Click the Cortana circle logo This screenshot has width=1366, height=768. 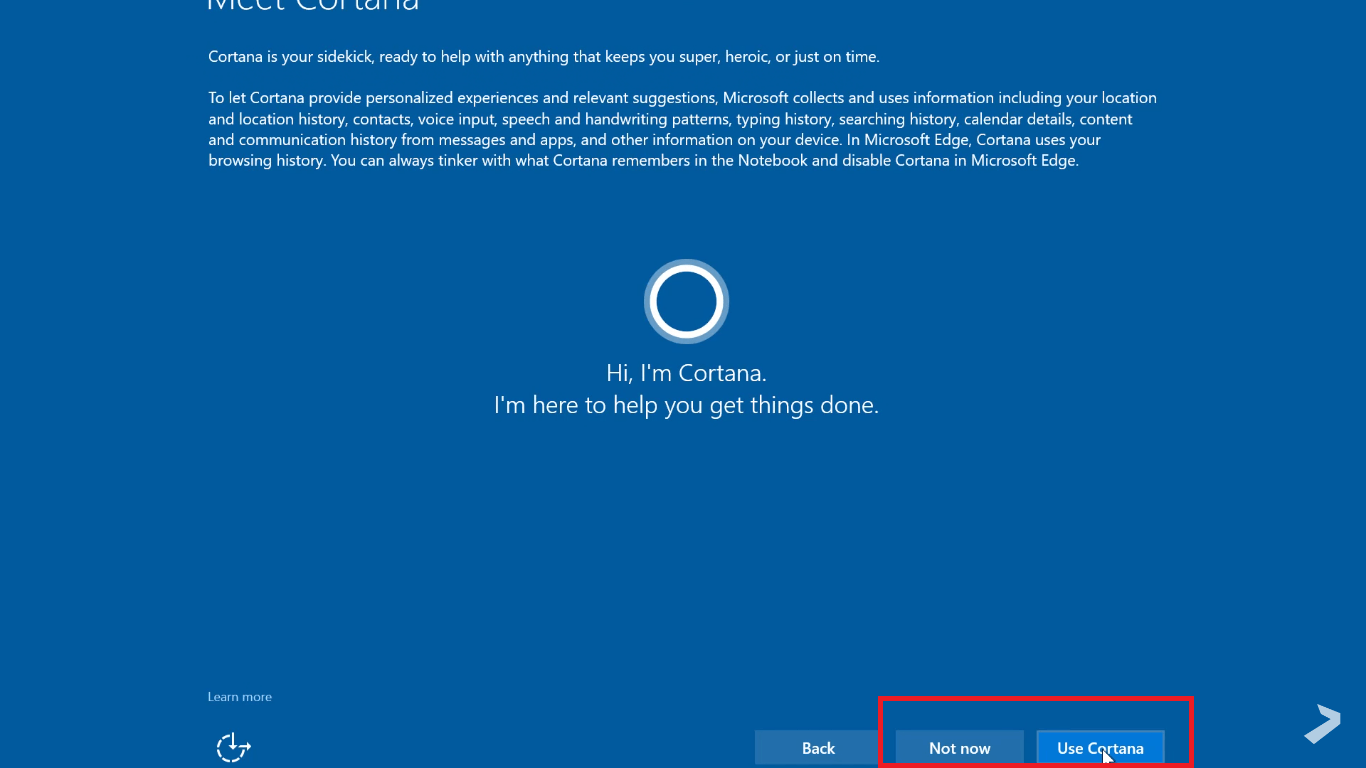point(686,301)
